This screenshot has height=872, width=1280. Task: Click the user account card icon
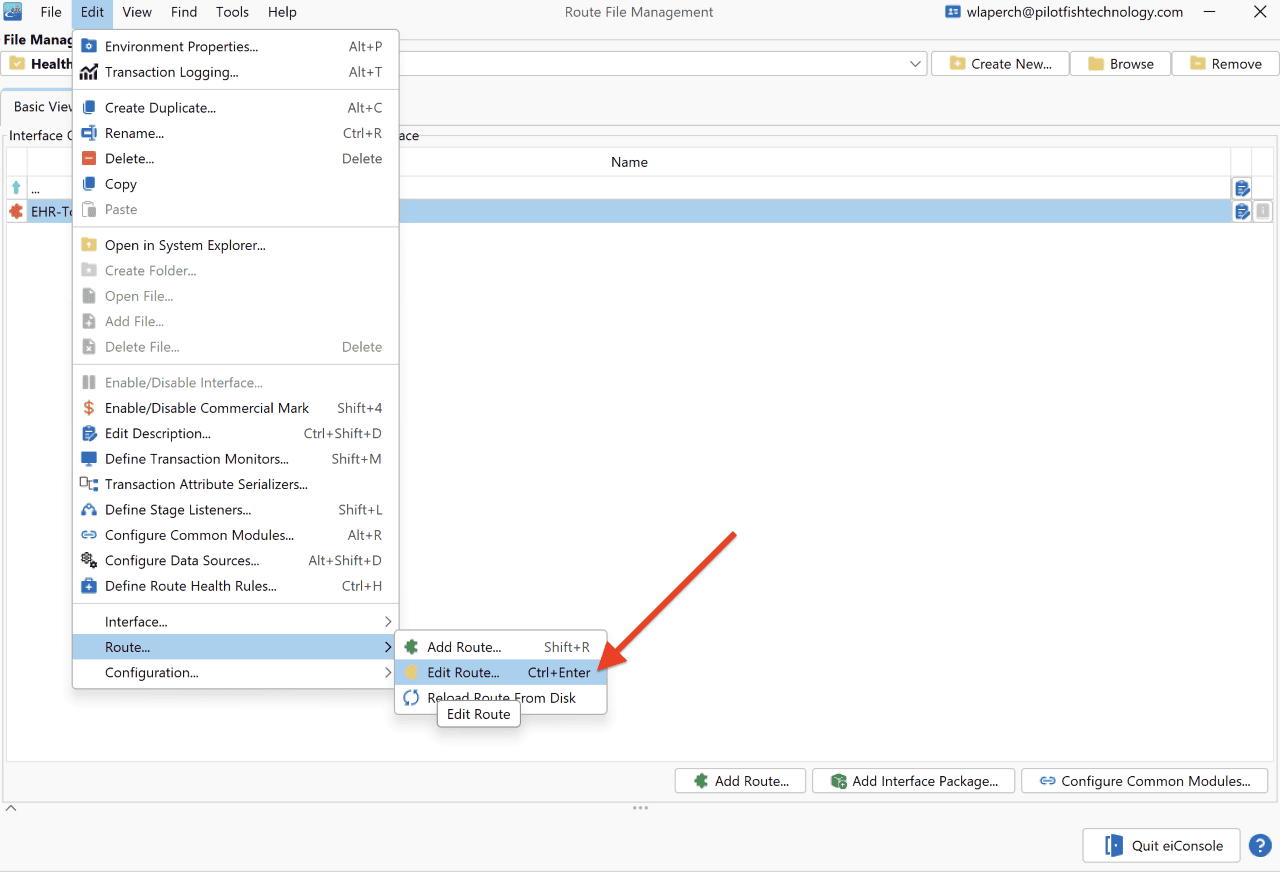[x=953, y=12]
